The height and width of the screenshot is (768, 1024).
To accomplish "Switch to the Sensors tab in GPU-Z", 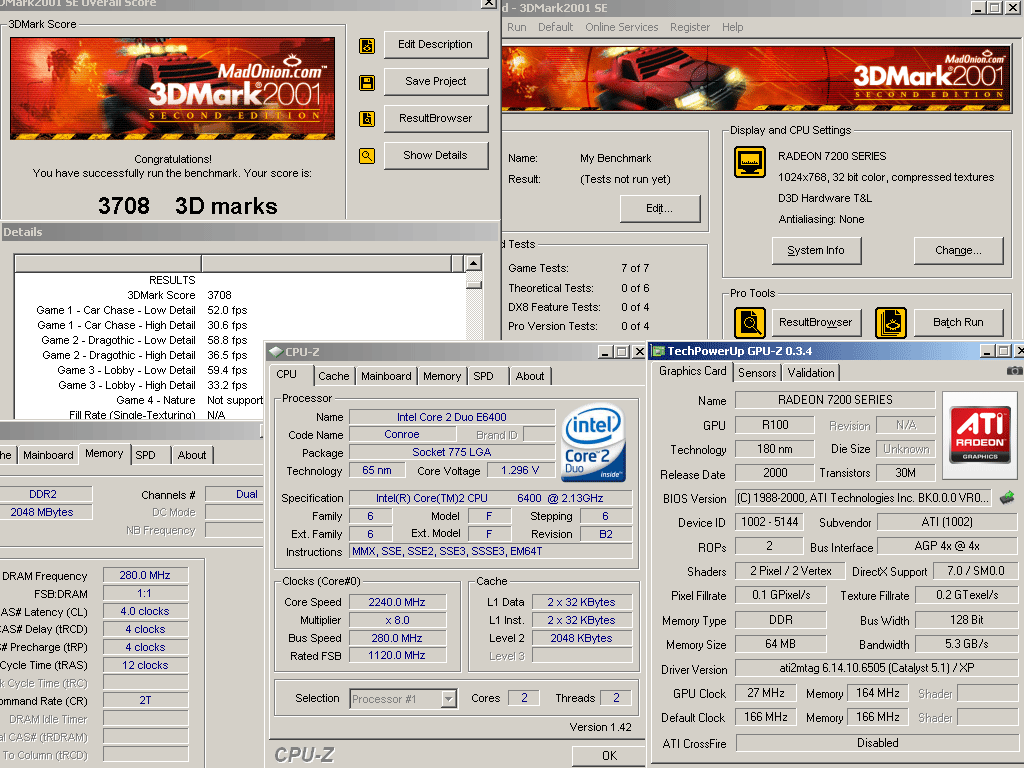I will click(757, 373).
